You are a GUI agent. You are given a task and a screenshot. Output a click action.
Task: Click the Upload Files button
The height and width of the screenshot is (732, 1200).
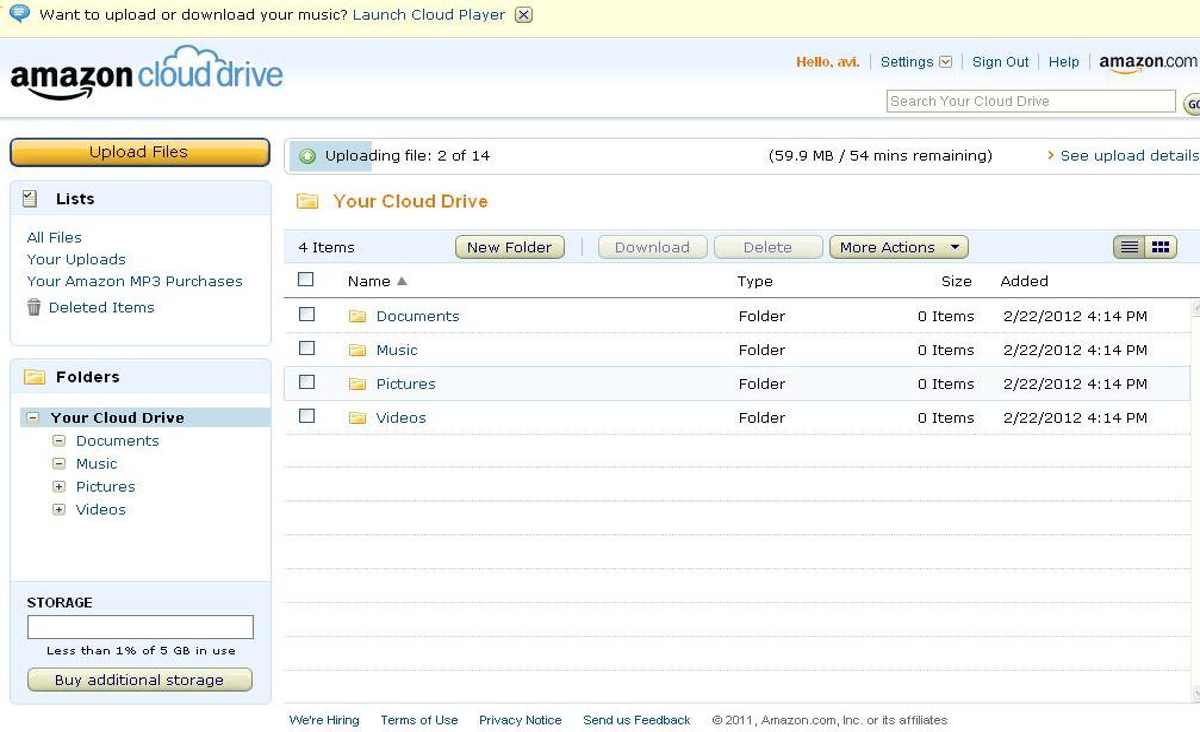[x=139, y=152]
